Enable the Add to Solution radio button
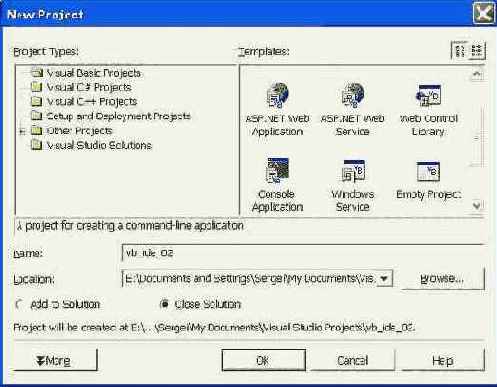The image size is (497, 387). click(x=19, y=304)
